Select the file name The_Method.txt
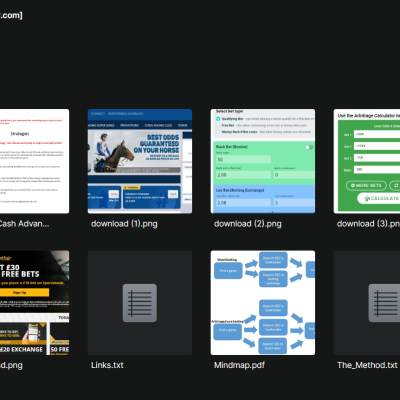400x400 pixels. pos(367,365)
